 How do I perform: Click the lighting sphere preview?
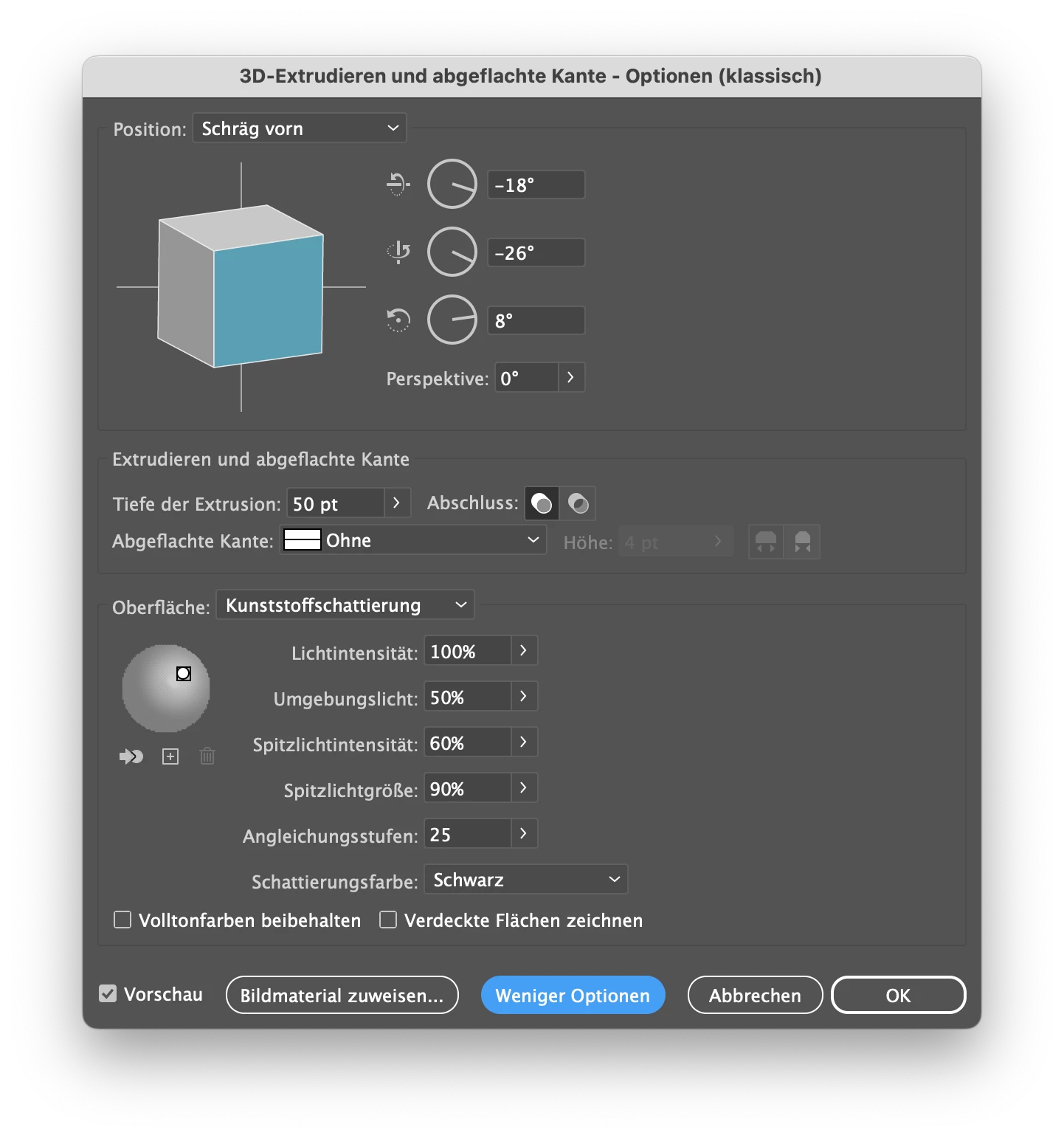pos(166,689)
